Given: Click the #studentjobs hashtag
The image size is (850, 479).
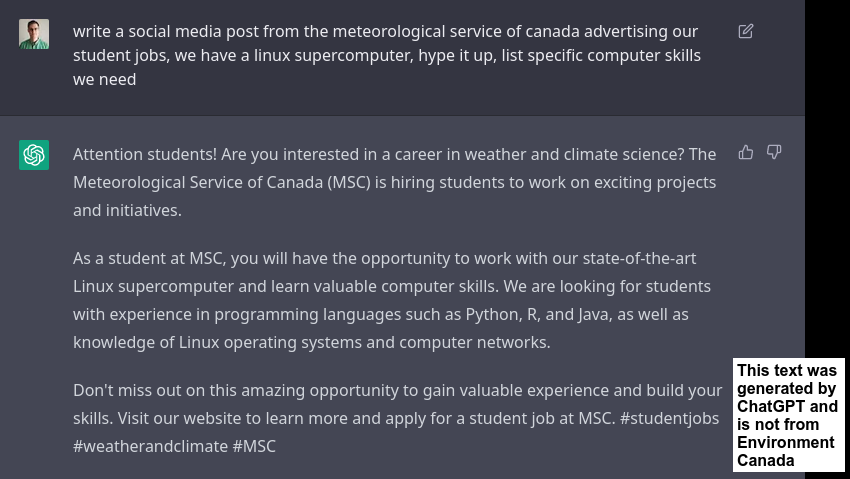Looking at the screenshot, I should pos(669,418).
